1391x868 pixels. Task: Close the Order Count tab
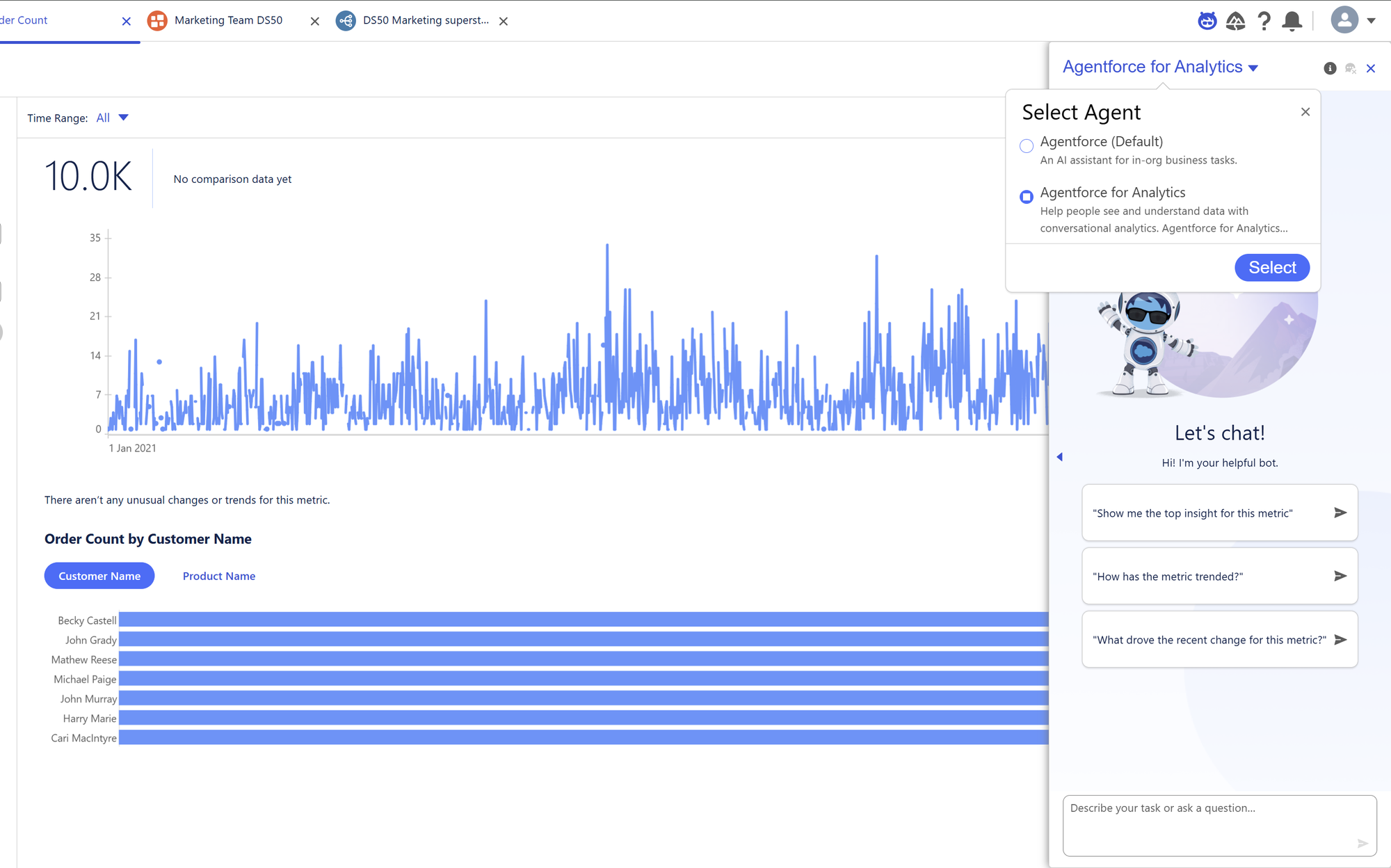126,22
